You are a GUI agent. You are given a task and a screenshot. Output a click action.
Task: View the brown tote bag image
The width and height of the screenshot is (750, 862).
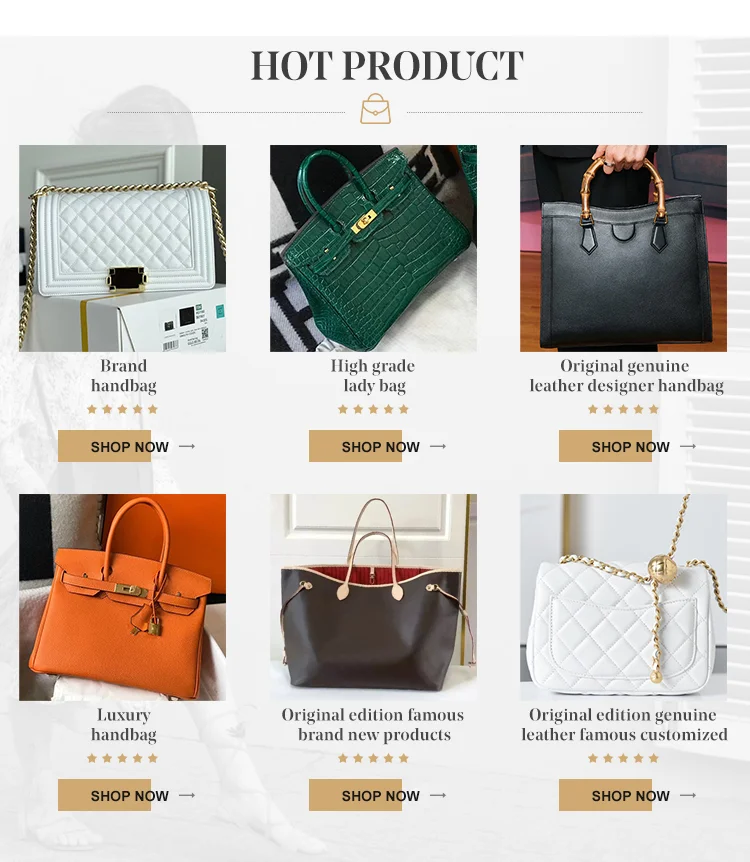[373, 598]
